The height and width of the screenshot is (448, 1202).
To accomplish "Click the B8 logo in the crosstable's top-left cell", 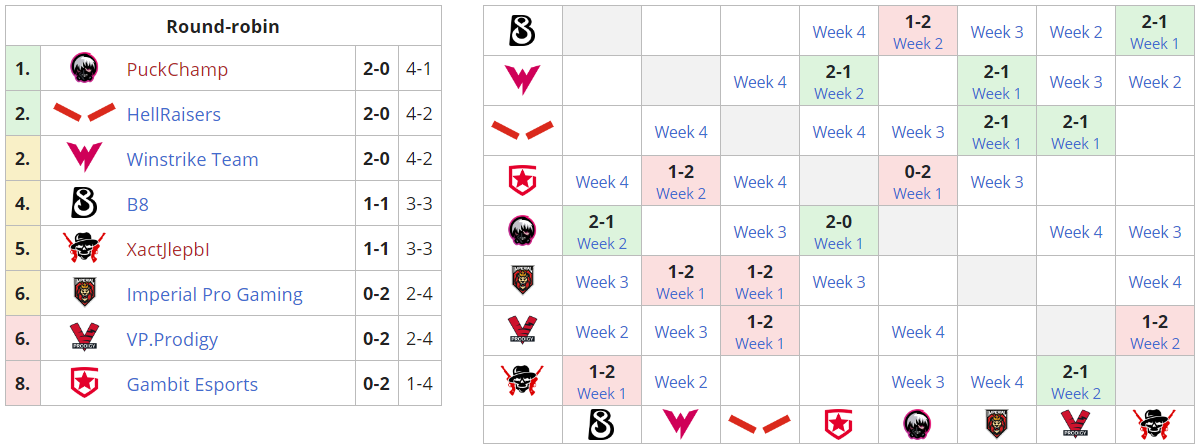I will point(523,31).
